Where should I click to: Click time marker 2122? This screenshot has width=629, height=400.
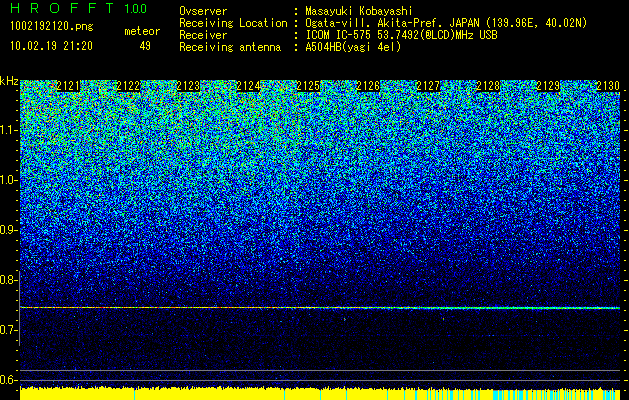[x=128, y=86]
